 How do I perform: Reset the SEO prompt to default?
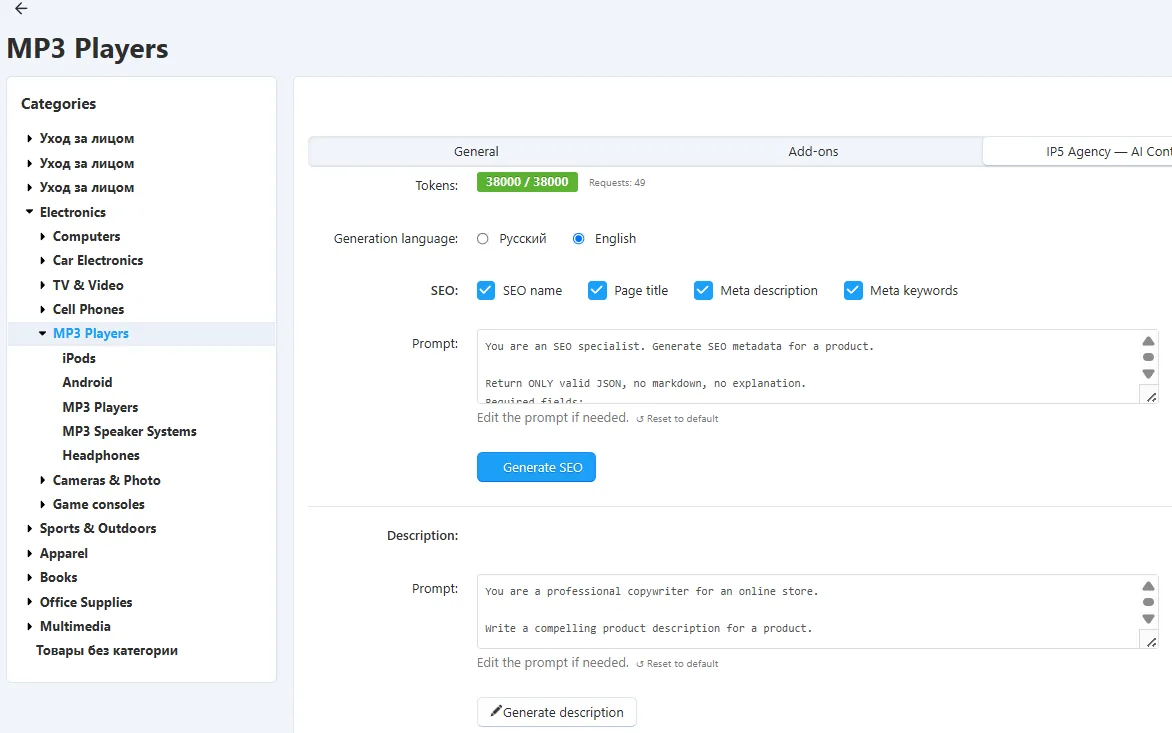point(677,418)
